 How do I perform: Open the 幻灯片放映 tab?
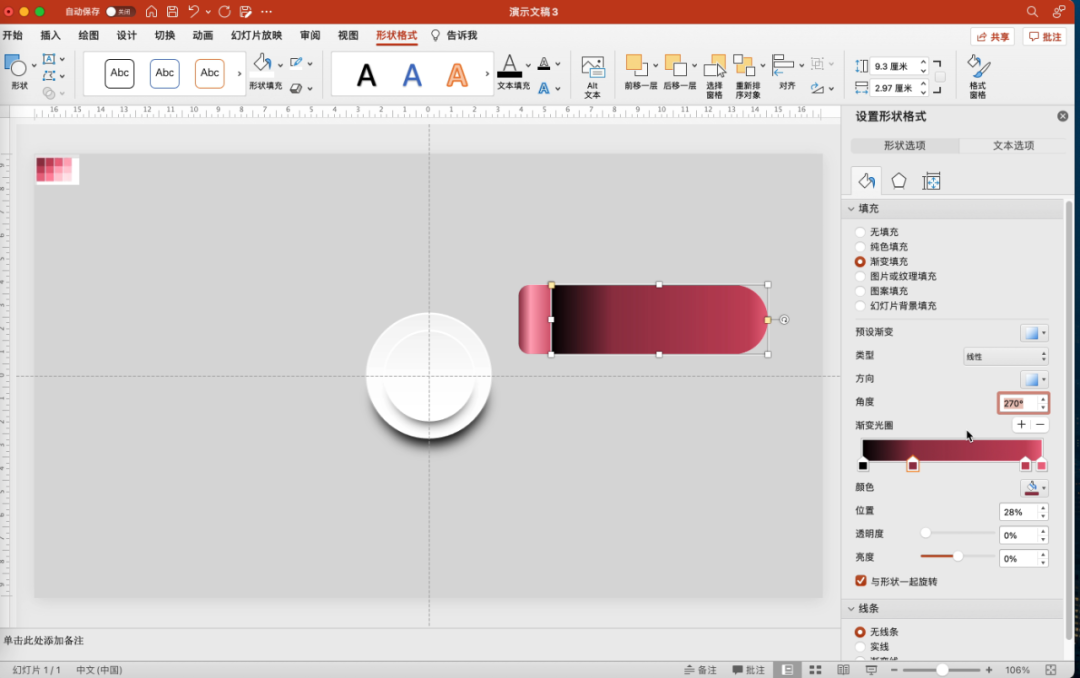tap(256, 35)
